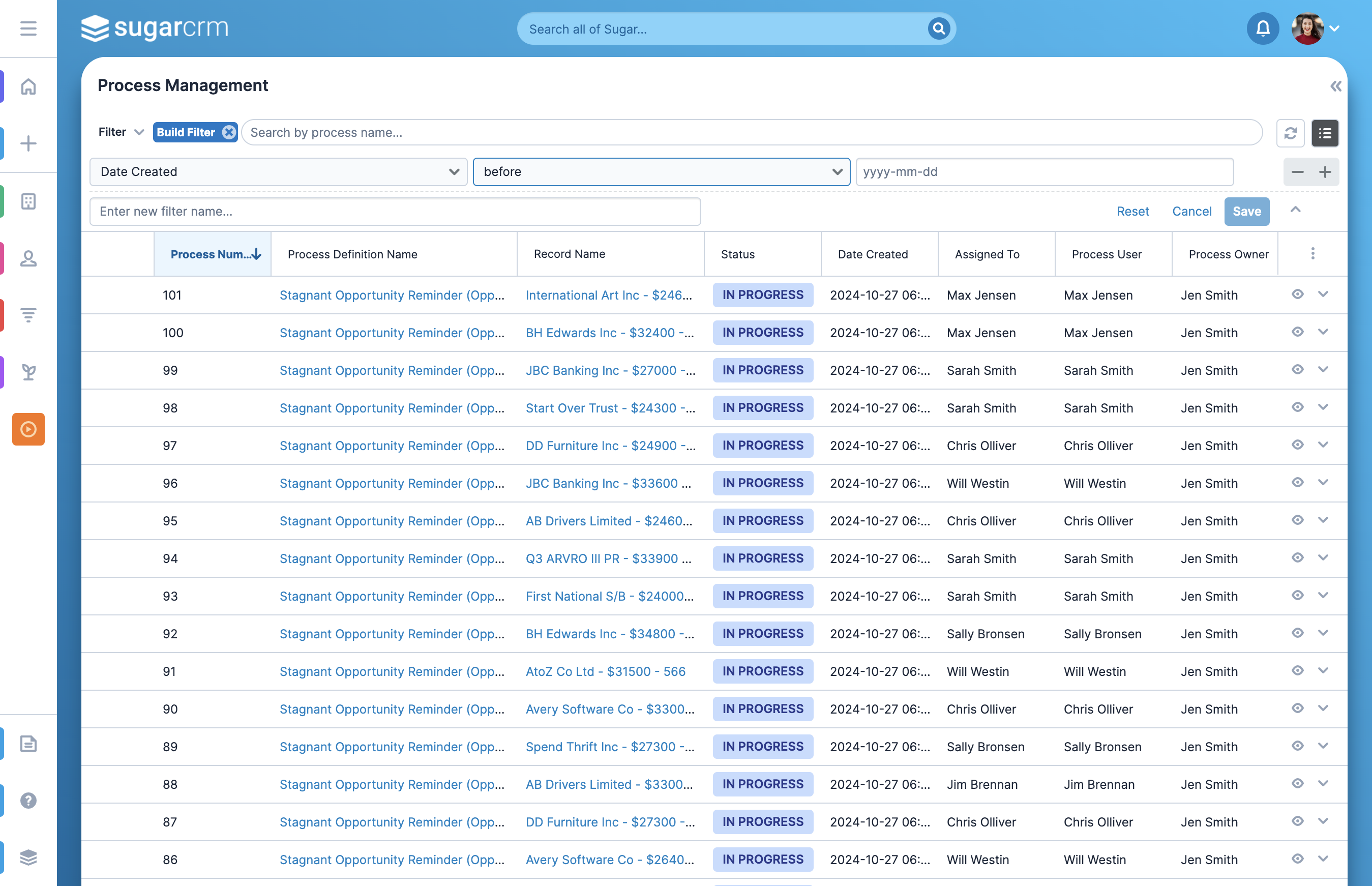Open the Filter dropdown
The width and height of the screenshot is (1372, 886).
tap(121, 132)
